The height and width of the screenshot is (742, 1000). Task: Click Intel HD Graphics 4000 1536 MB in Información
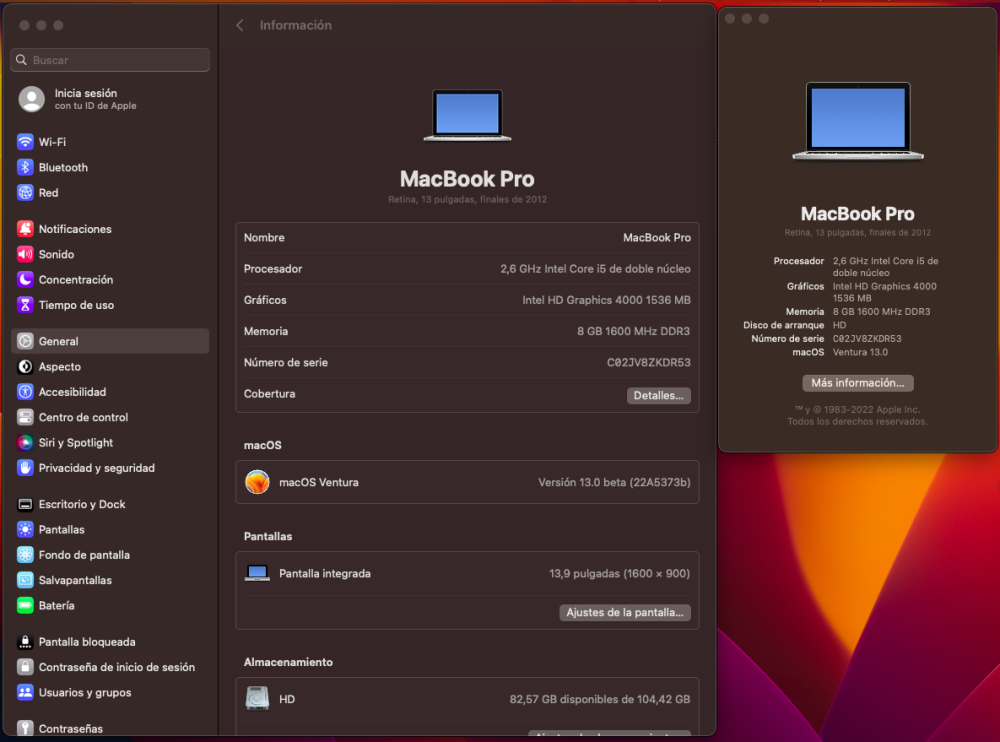click(606, 300)
